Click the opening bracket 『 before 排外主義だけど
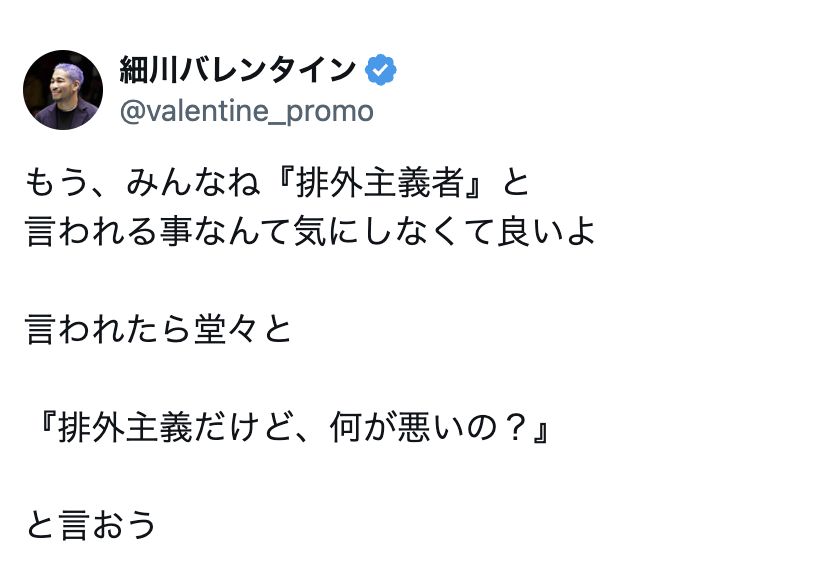Image resolution: width=834 pixels, height=580 pixels. click(x=46, y=427)
